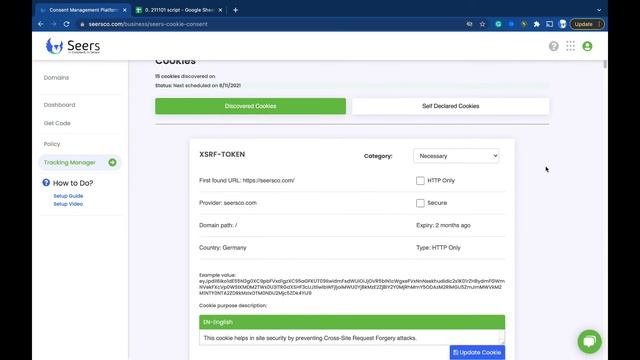Viewport: 640px width, 360px height.
Task: Click the Provider: seersco.com text
Action: click(x=228, y=203)
